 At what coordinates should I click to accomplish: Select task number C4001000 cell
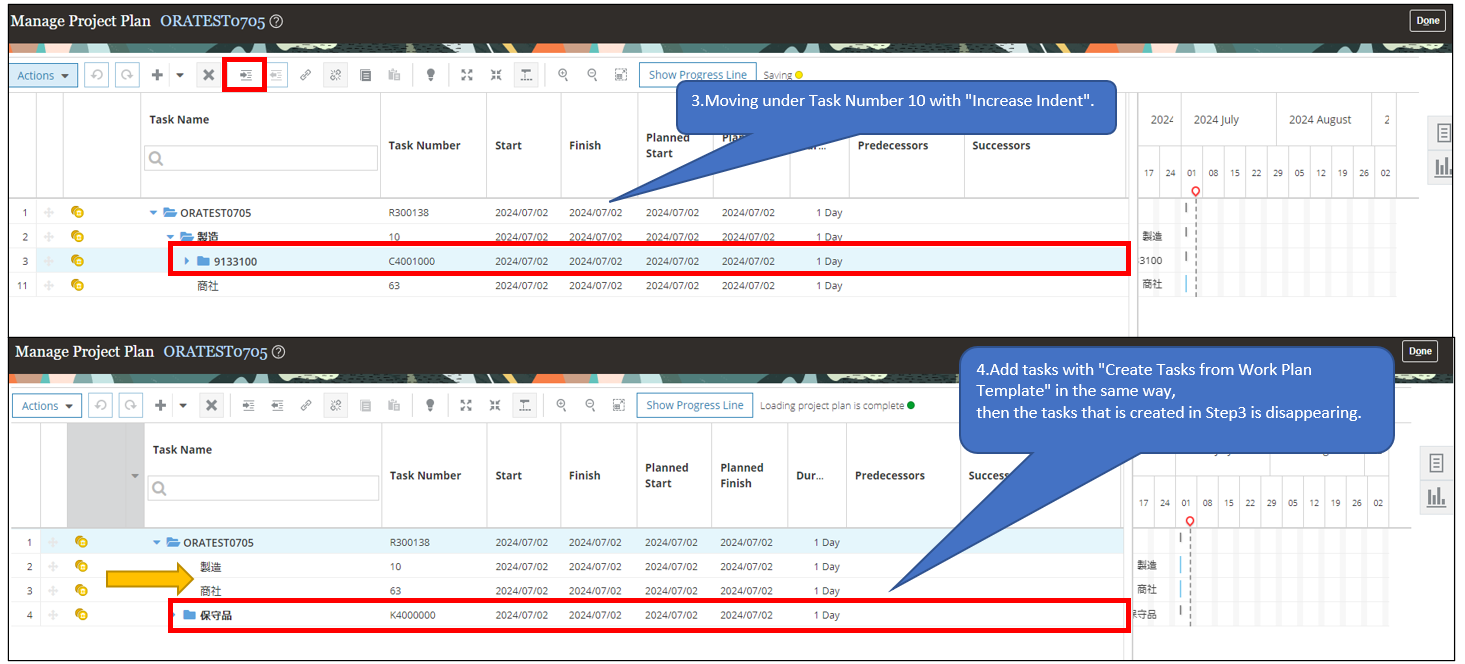pos(411,261)
